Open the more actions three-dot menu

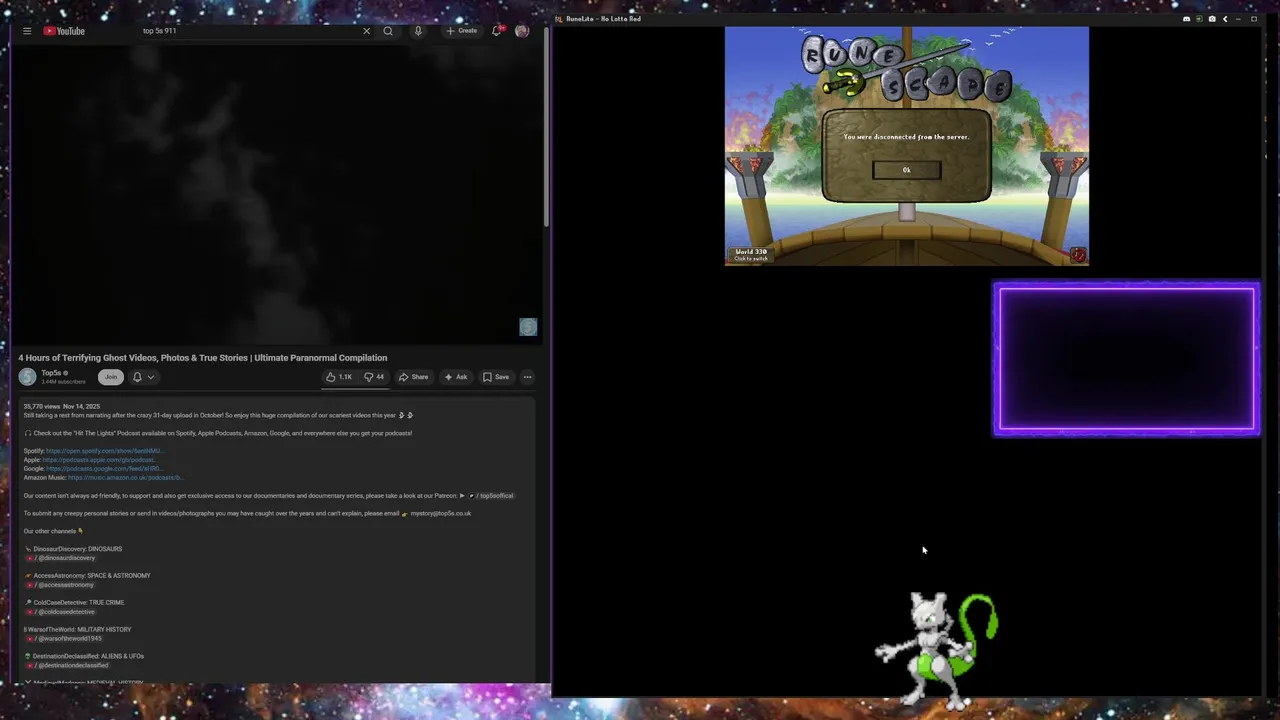coord(527,377)
